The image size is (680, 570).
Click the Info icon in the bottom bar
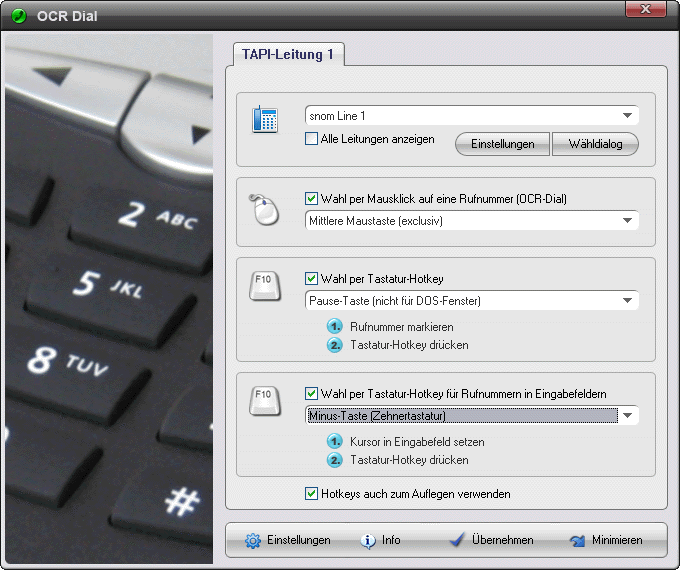(x=368, y=540)
